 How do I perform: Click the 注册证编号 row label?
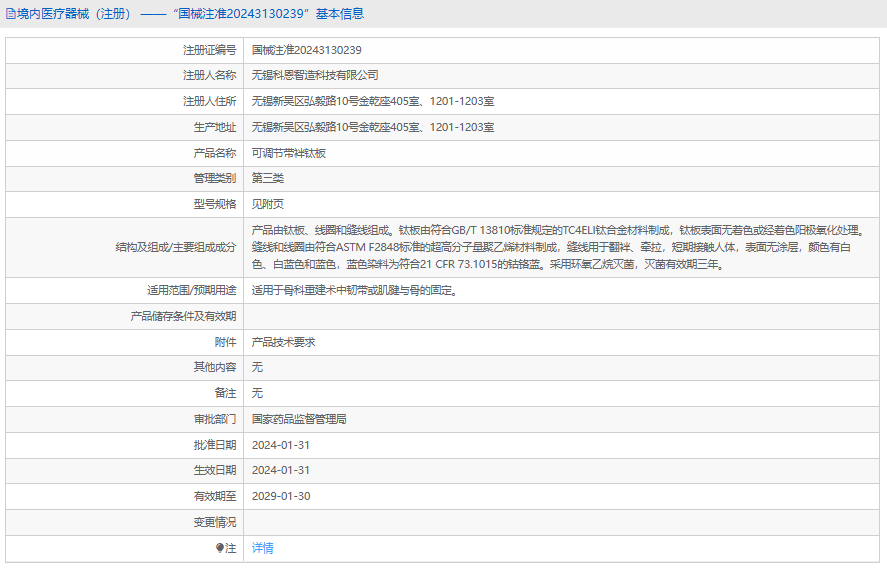[x=209, y=50]
